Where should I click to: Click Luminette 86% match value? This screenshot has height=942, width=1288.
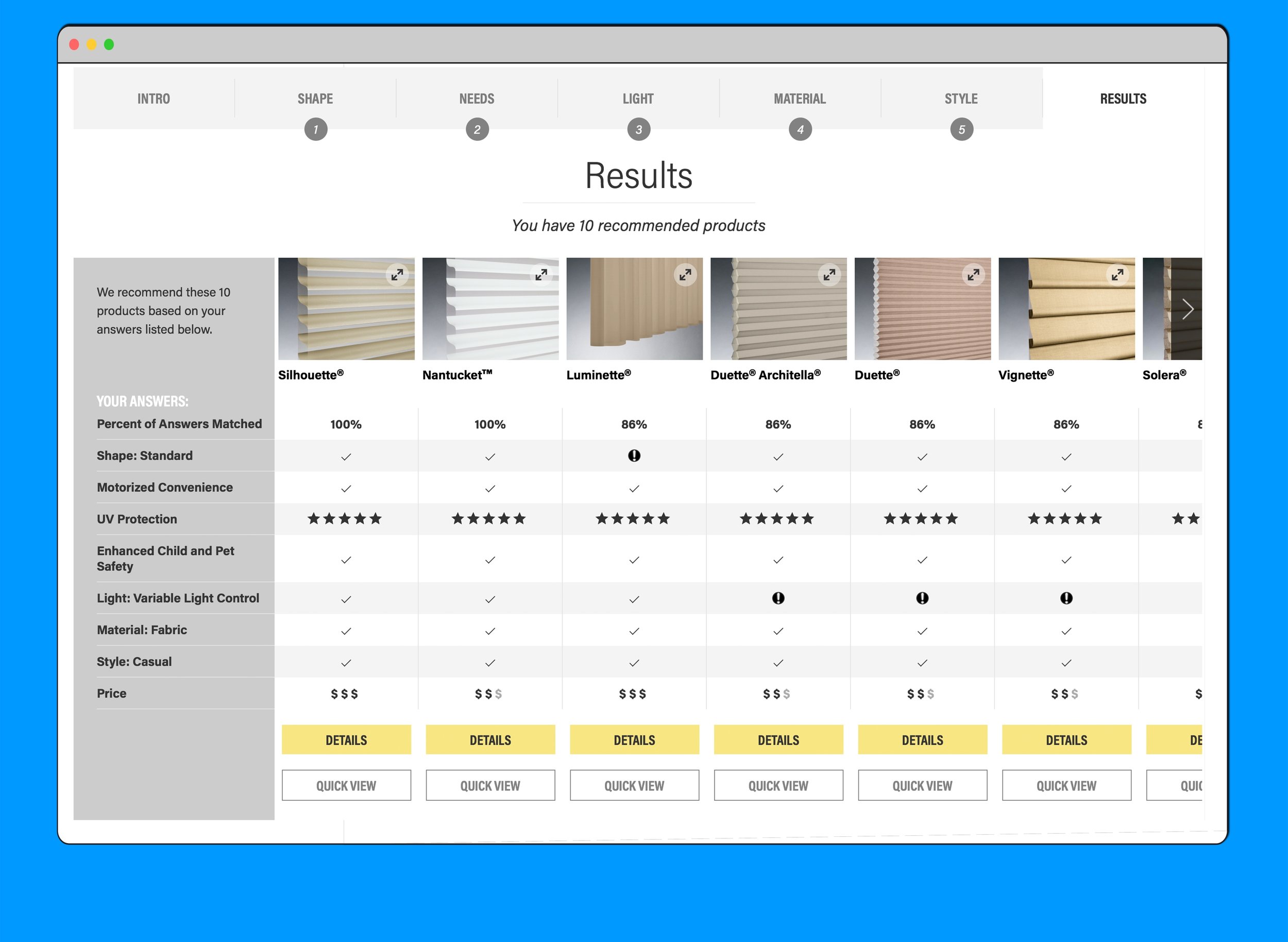(x=634, y=425)
